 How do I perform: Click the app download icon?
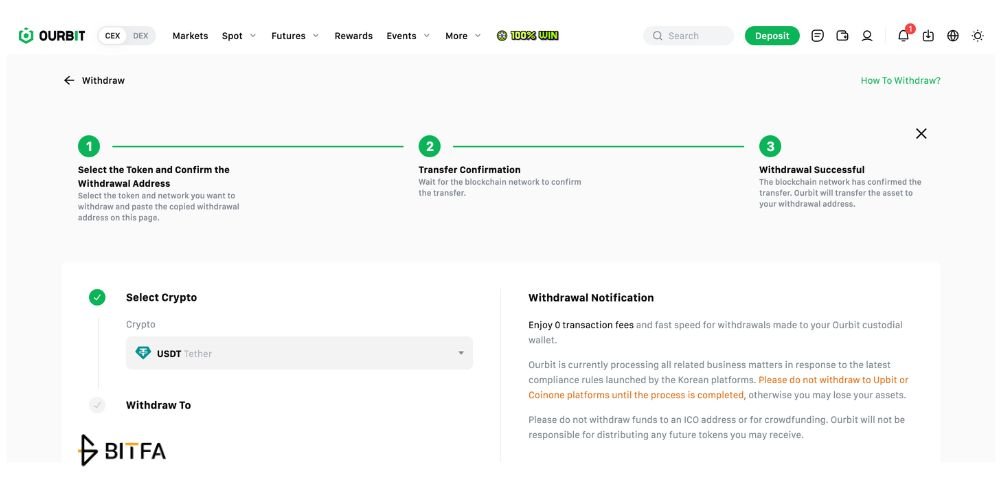pyautogui.click(x=928, y=36)
